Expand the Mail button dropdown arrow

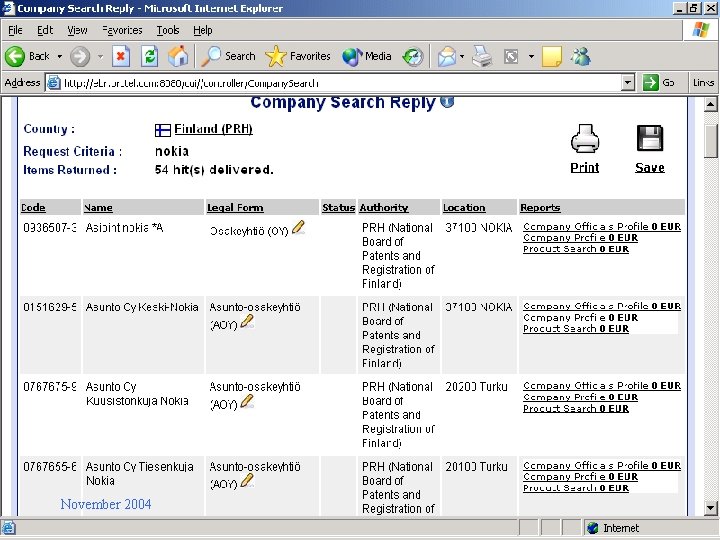(x=462, y=57)
